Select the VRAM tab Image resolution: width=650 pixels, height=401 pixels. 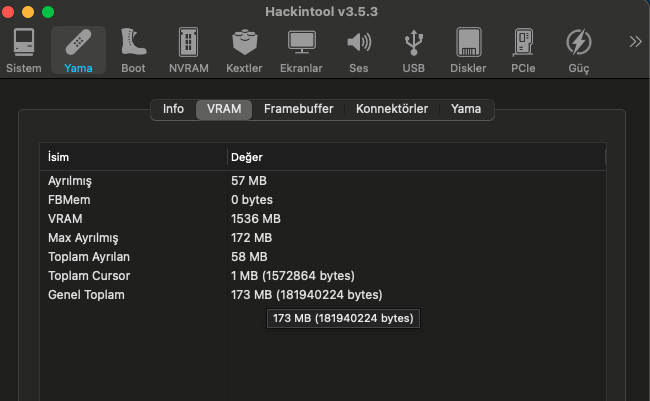pos(224,109)
